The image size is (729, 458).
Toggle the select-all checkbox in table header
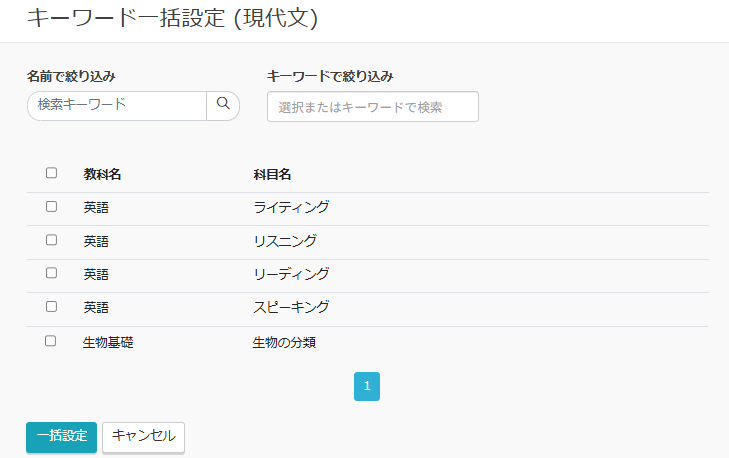(51, 173)
